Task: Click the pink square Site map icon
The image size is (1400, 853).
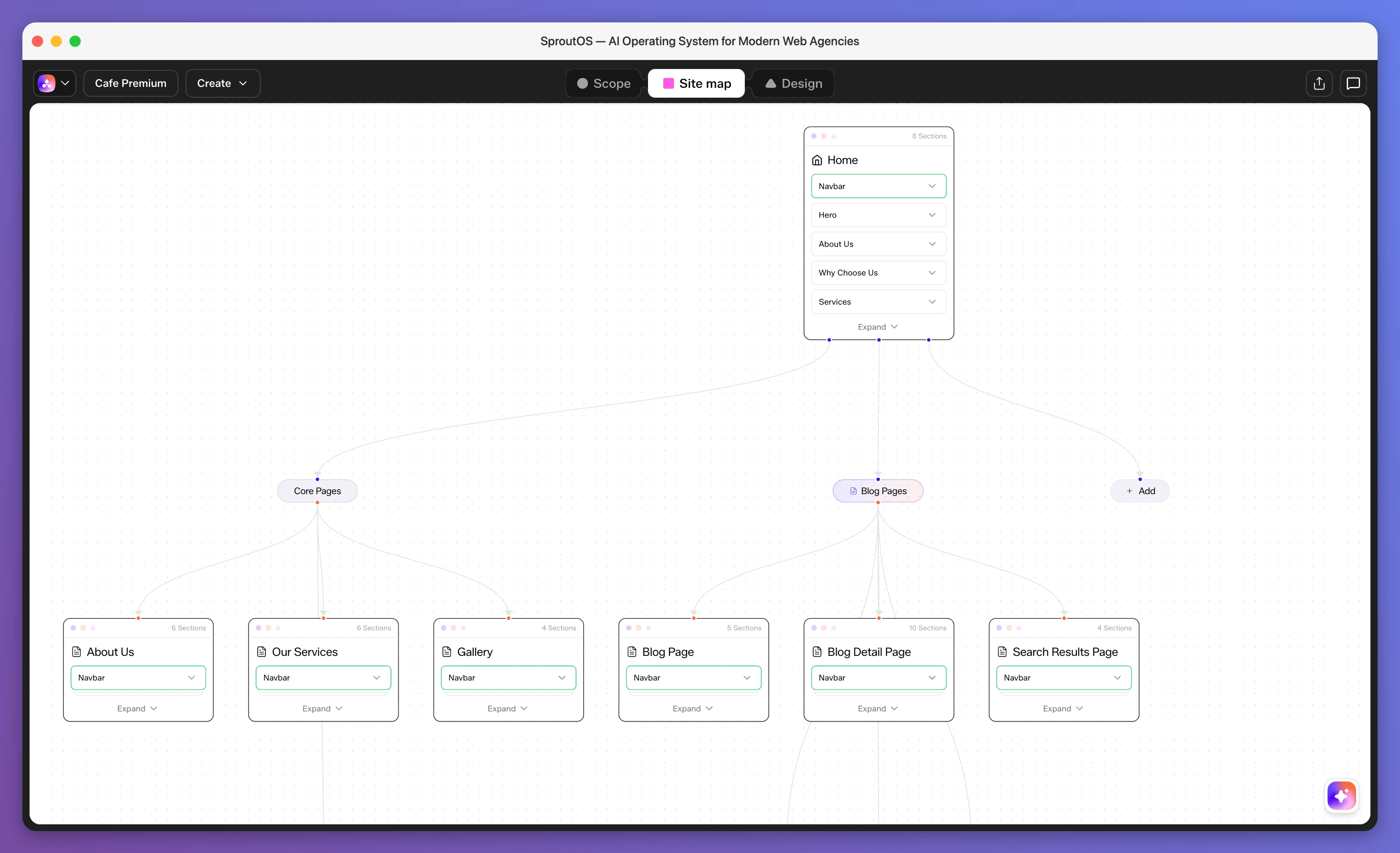Action: pyautogui.click(x=669, y=83)
